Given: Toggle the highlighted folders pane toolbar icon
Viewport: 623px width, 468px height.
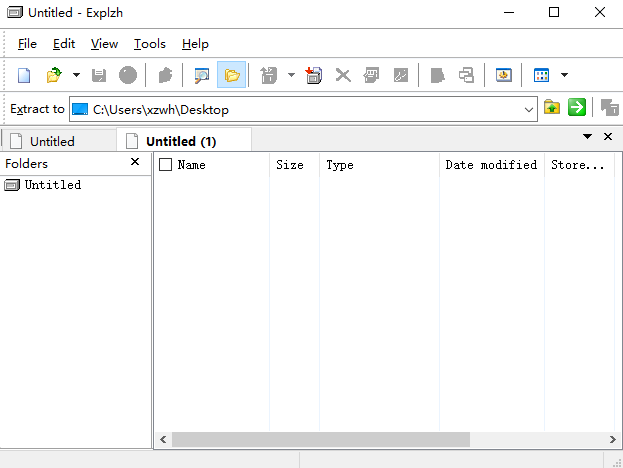Looking at the screenshot, I should [232, 75].
